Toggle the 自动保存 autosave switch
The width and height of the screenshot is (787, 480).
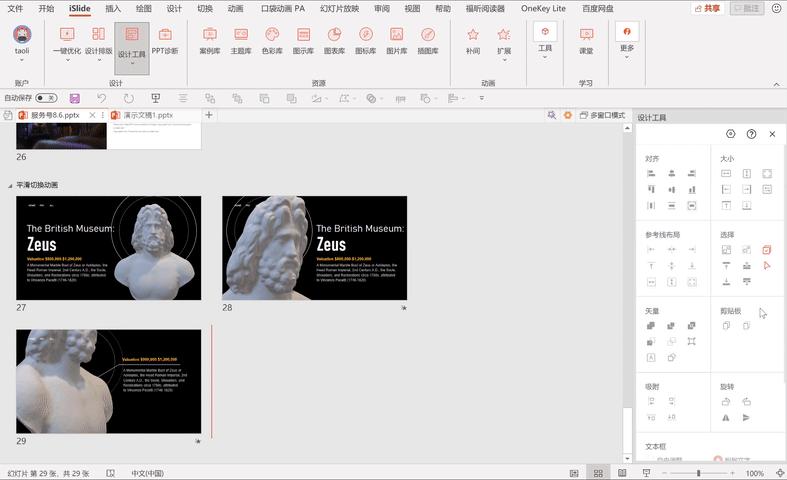pyautogui.click(x=45, y=98)
